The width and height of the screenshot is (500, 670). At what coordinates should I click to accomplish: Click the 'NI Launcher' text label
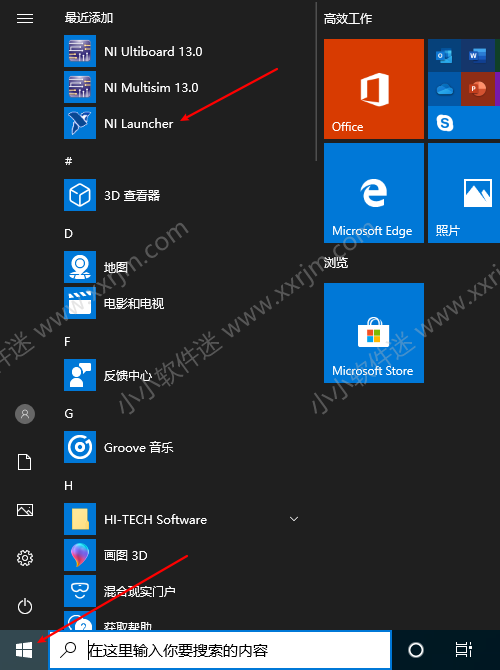138,123
